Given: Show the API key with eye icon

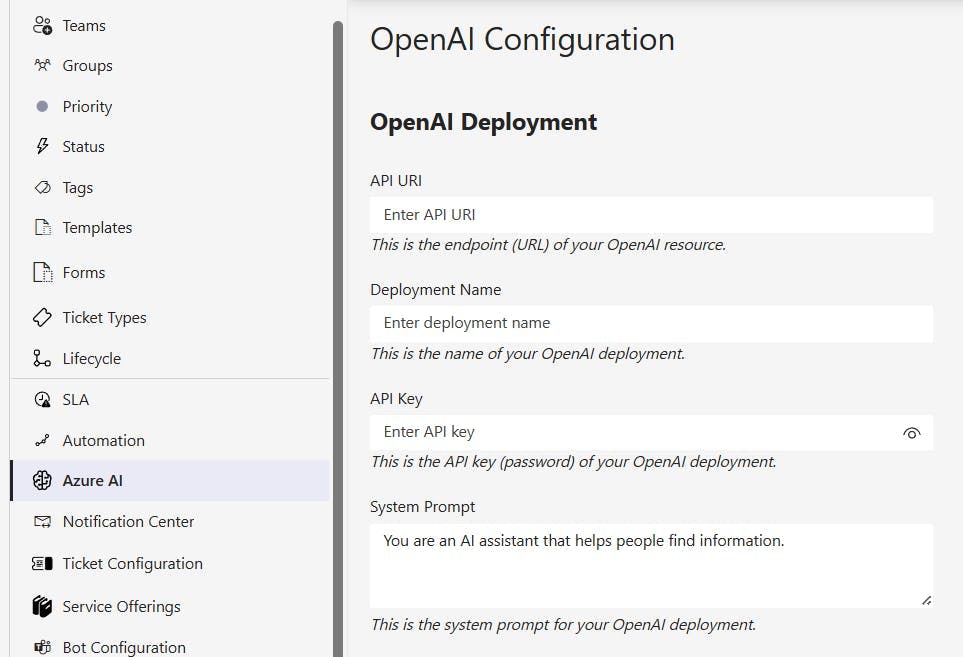Looking at the screenshot, I should pyautogui.click(x=911, y=433).
